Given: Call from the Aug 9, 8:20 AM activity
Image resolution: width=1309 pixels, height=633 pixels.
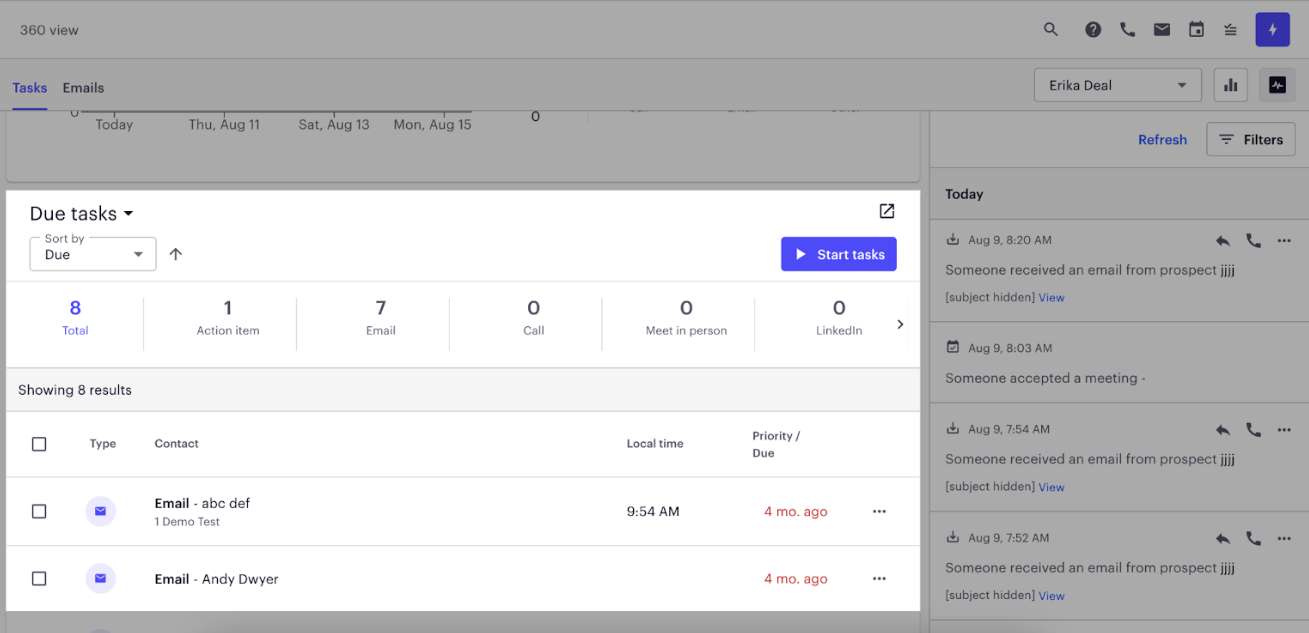Looking at the screenshot, I should click(x=1254, y=240).
